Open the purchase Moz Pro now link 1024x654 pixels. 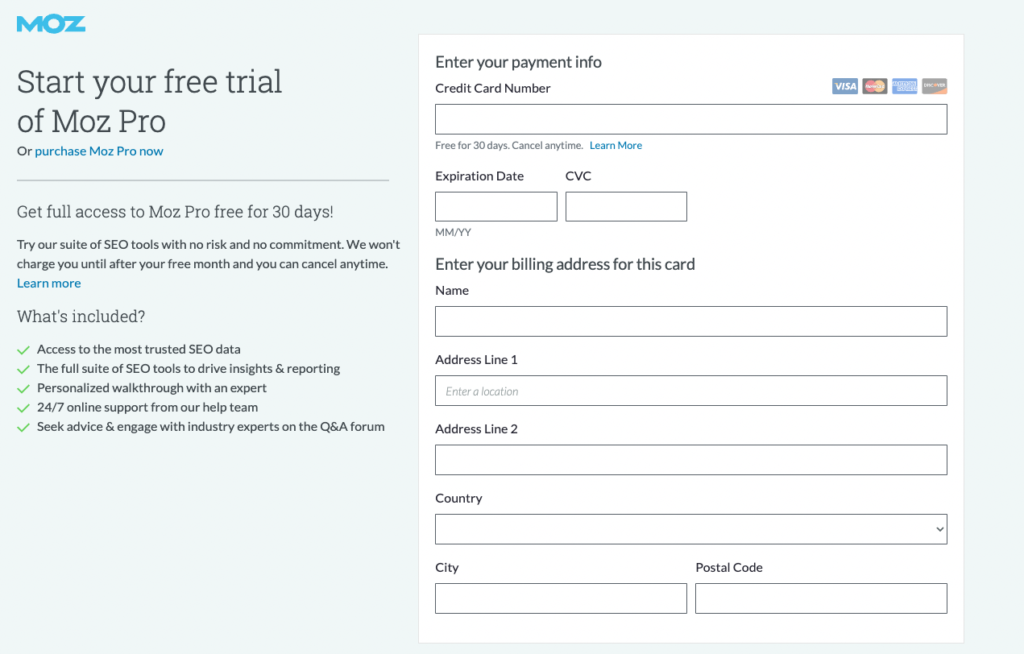(x=98, y=151)
